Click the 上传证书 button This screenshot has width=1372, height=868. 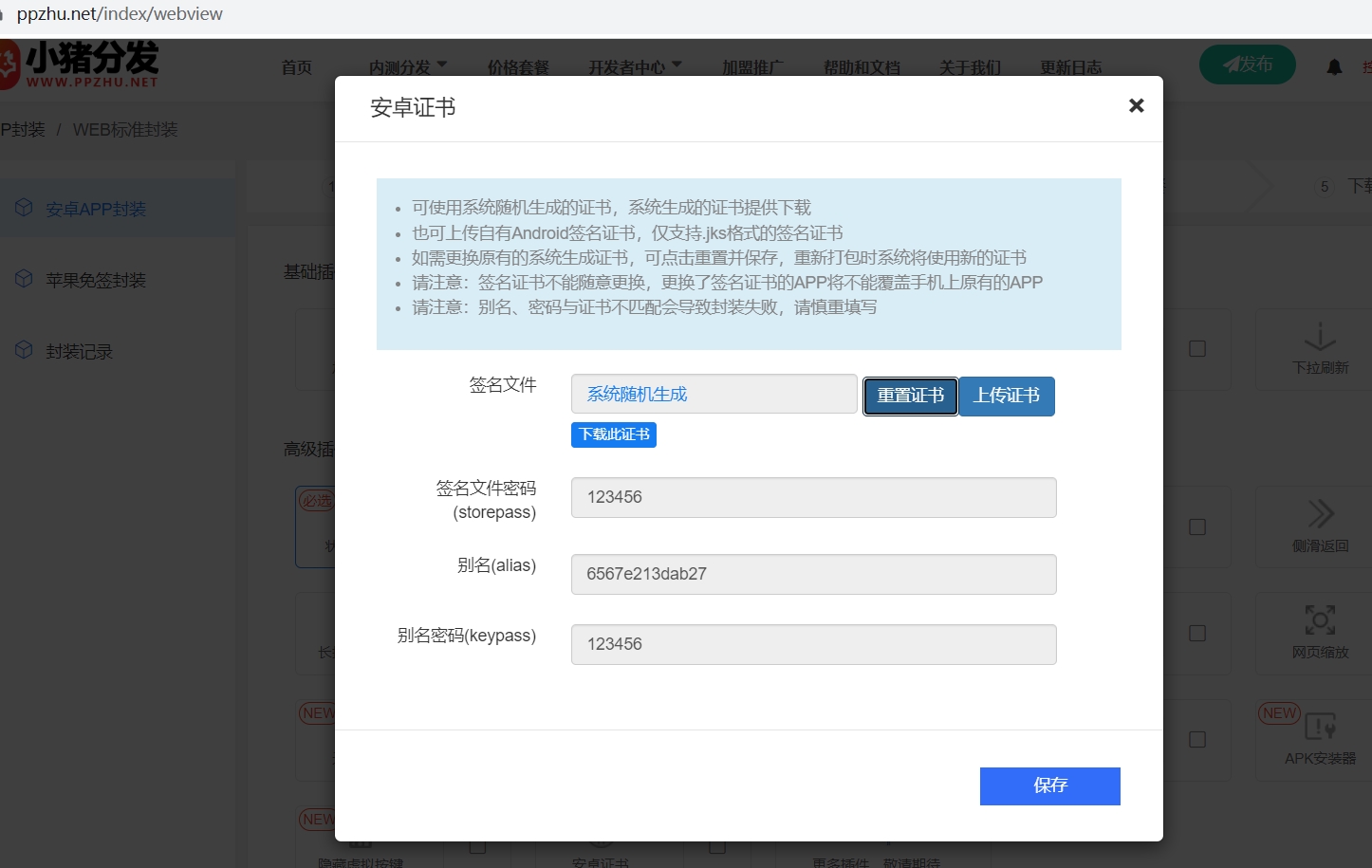coord(1007,396)
